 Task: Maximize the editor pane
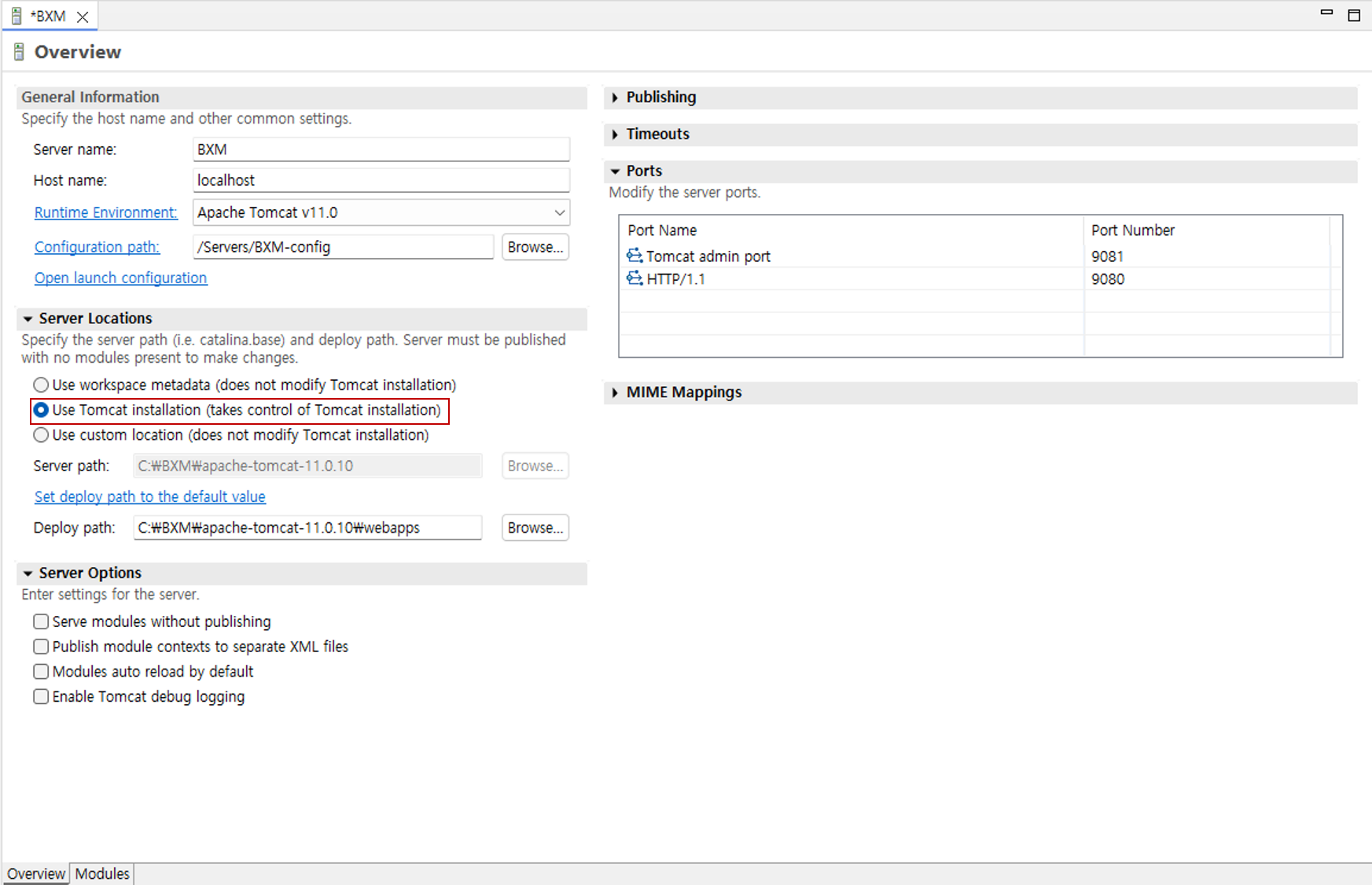tap(1354, 16)
